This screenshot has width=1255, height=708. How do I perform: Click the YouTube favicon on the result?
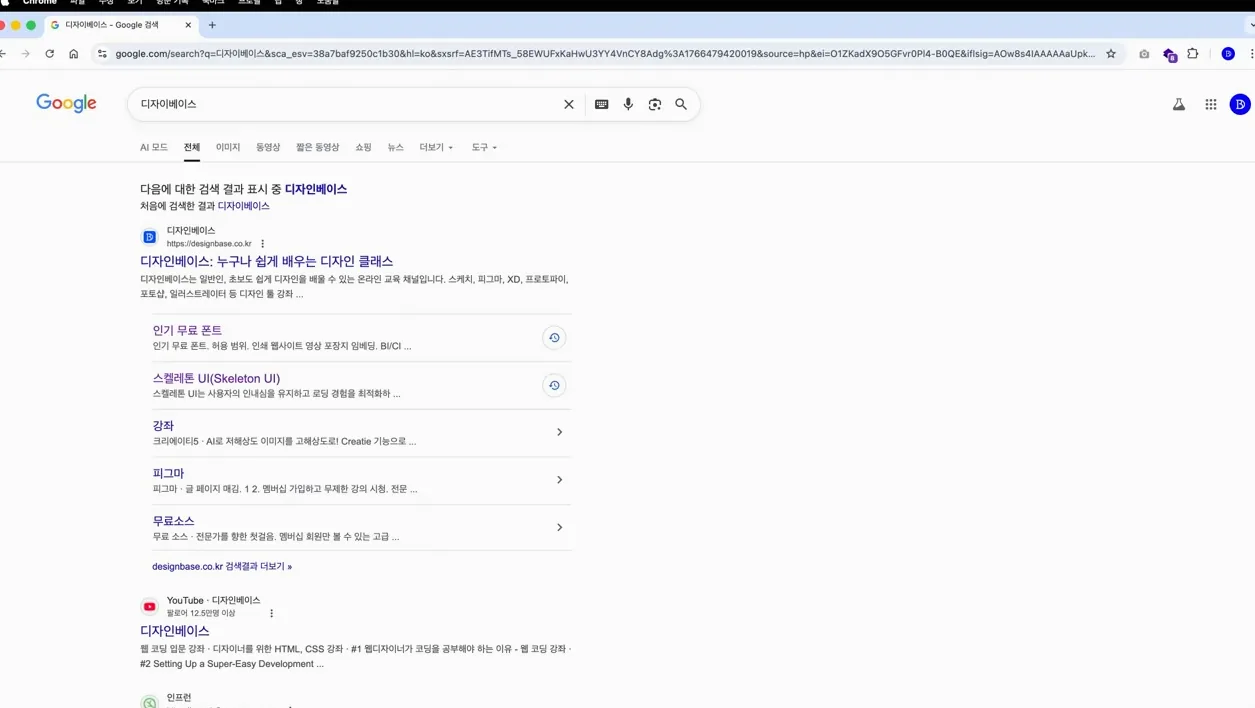pyautogui.click(x=149, y=606)
